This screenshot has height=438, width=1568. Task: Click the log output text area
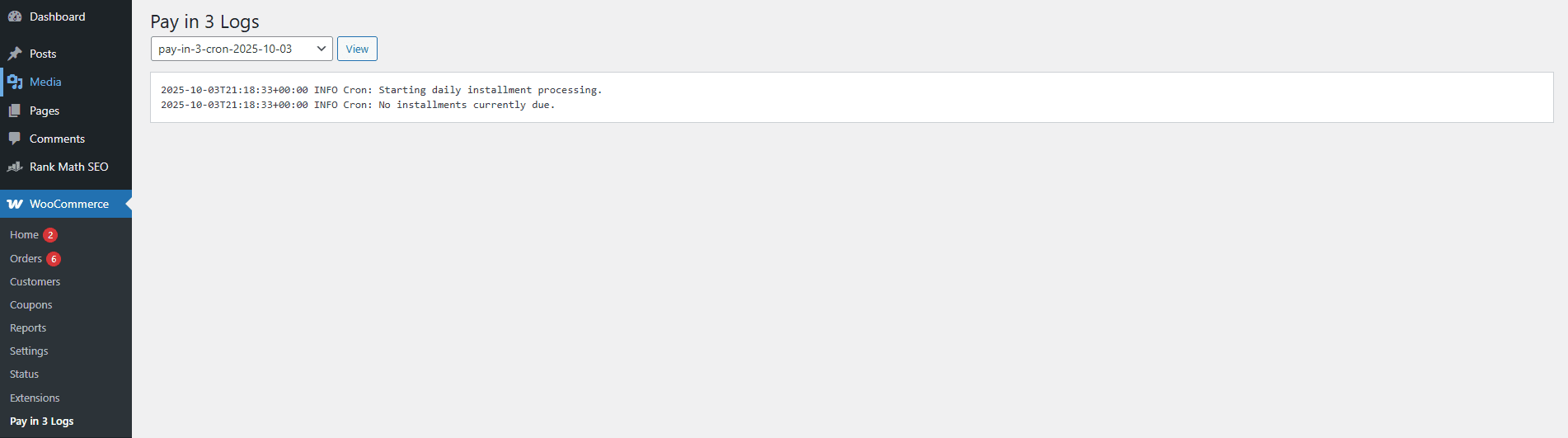(852, 97)
